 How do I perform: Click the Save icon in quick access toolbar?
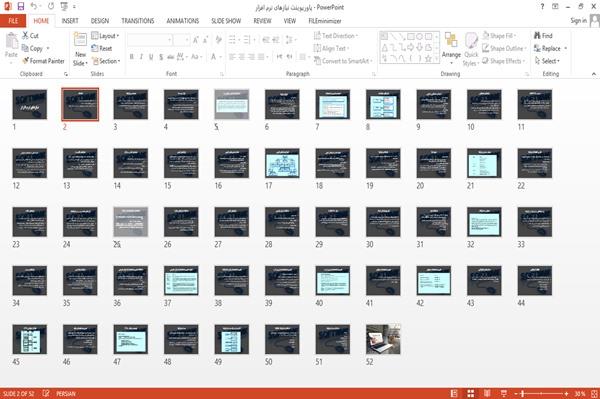20,6
